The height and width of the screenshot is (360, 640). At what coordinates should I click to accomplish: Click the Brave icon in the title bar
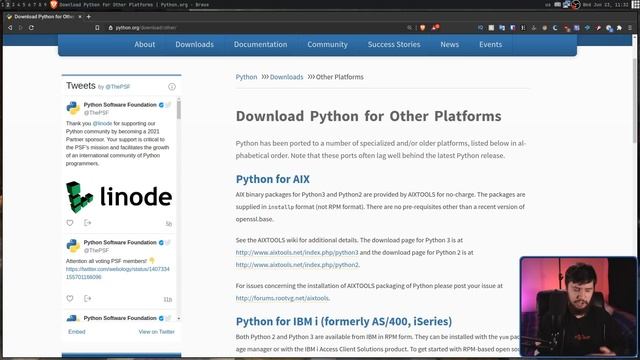(x=53, y=4)
